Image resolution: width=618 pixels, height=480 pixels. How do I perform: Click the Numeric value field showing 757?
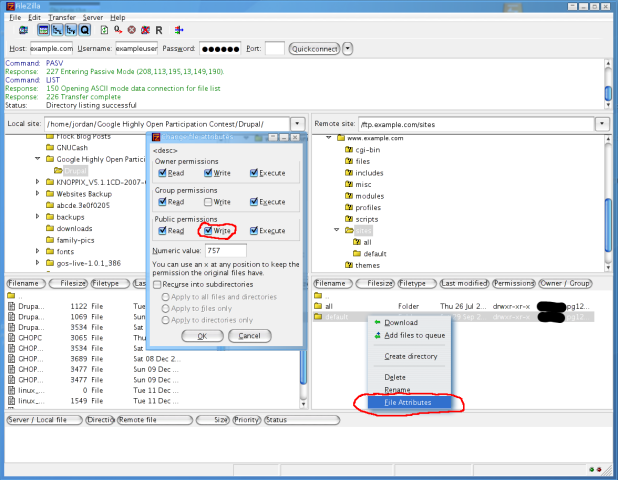click(x=226, y=251)
